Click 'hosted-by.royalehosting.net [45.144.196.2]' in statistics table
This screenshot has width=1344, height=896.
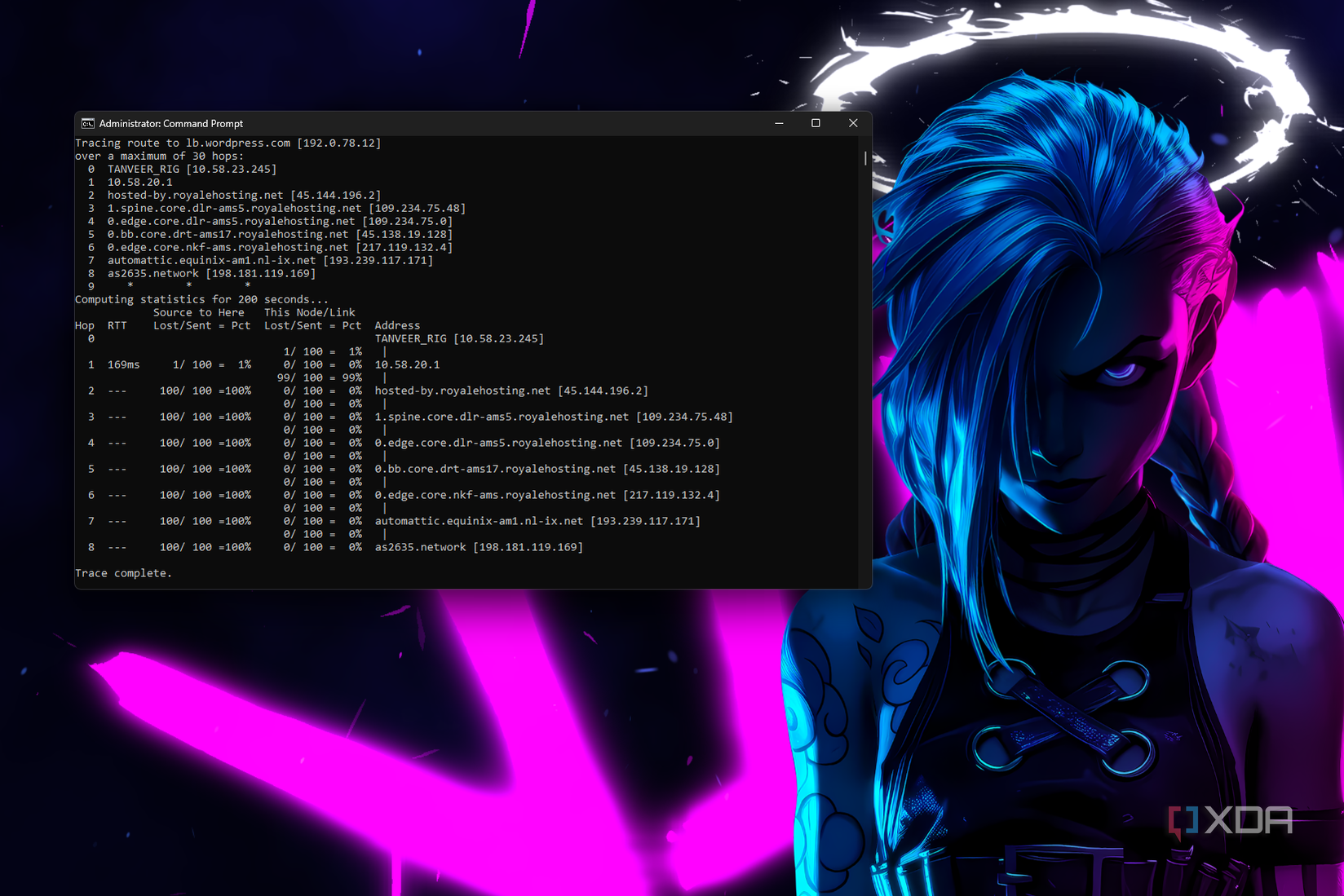pyautogui.click(x=512, y=391)
